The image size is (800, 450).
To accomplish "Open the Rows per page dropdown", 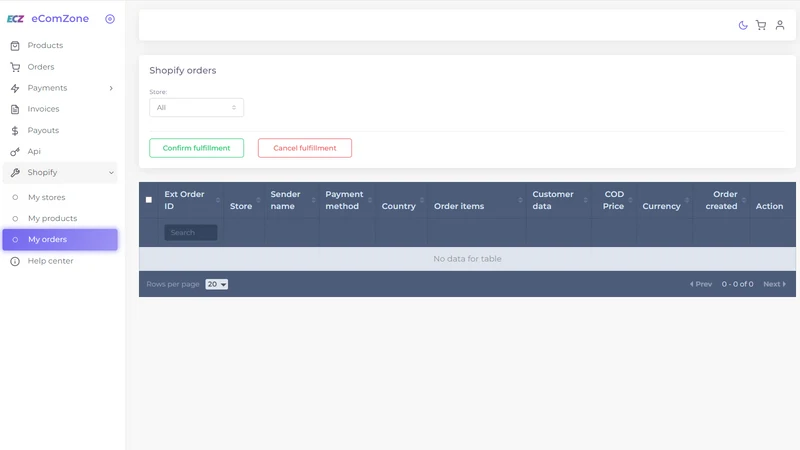I will pos(216,284).
